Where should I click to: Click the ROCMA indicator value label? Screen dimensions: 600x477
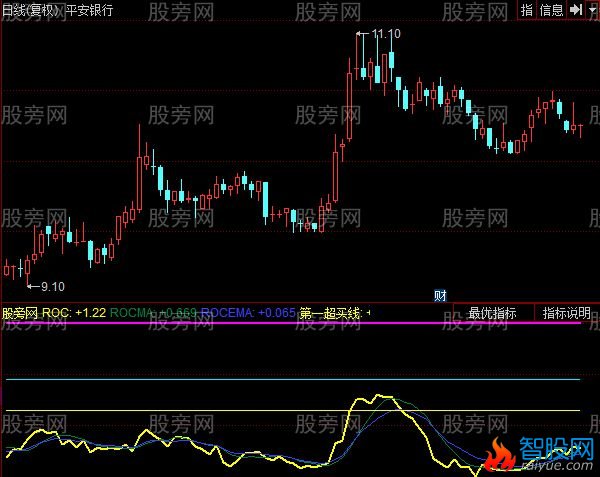153,313
